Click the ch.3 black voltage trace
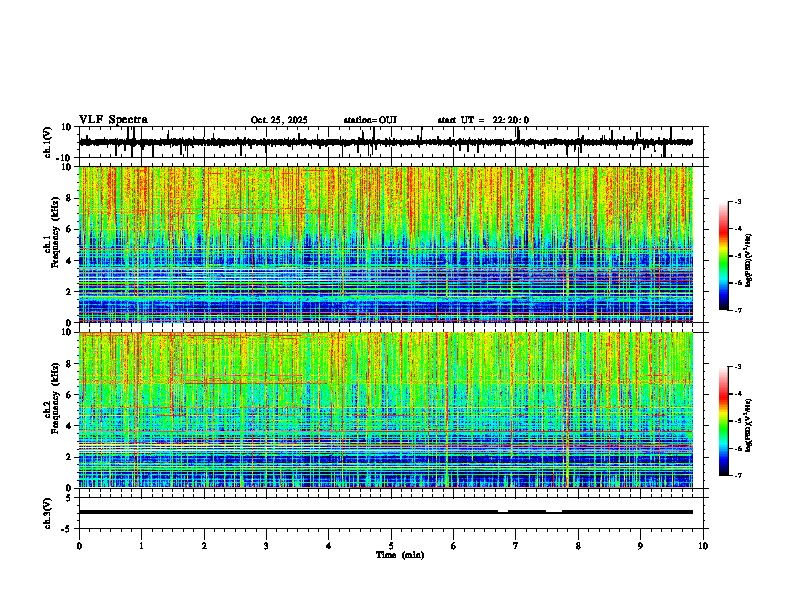 [x=386, y=512]
